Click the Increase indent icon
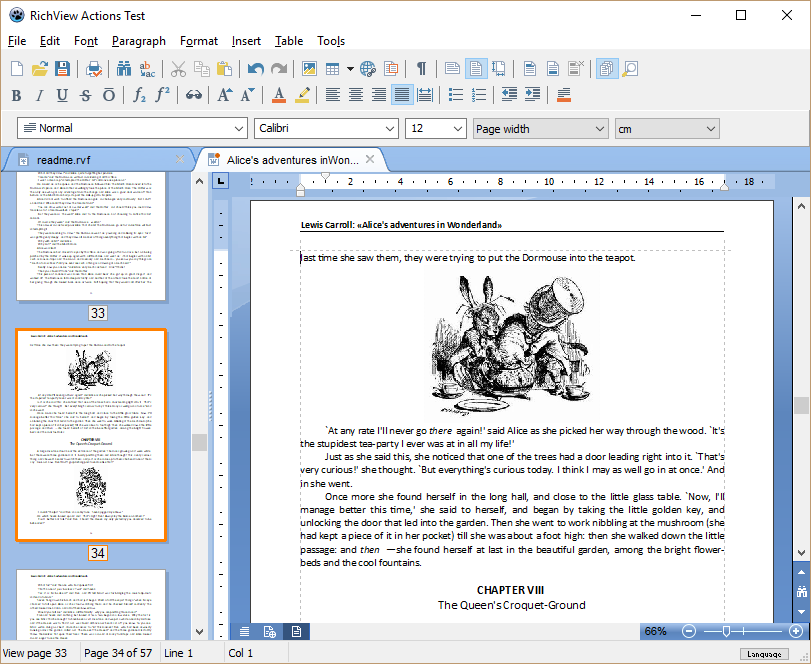This screenshot has height=664, width=811. 533,95
